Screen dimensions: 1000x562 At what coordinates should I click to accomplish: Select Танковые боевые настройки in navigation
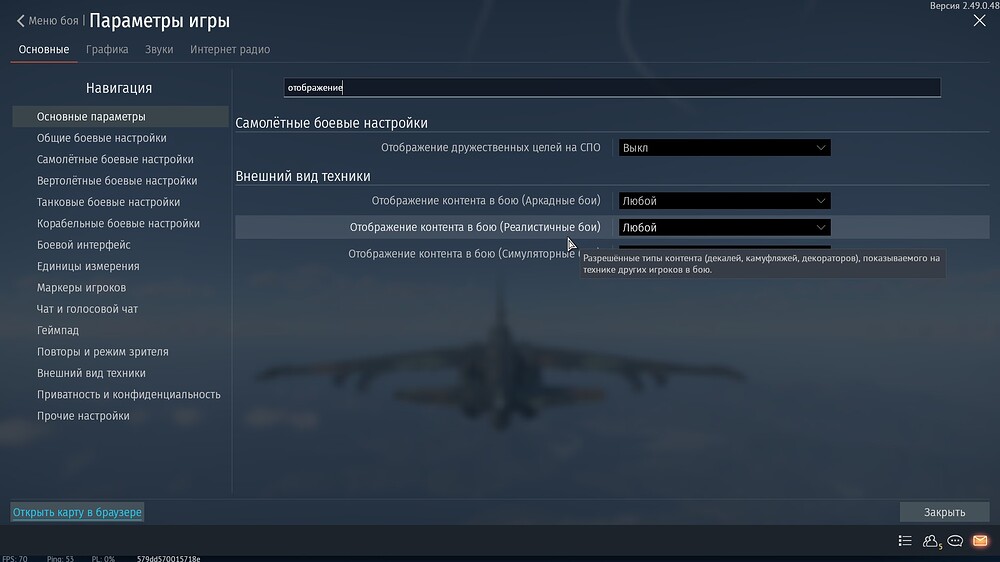pyautogui.click(x=108, y=203)
